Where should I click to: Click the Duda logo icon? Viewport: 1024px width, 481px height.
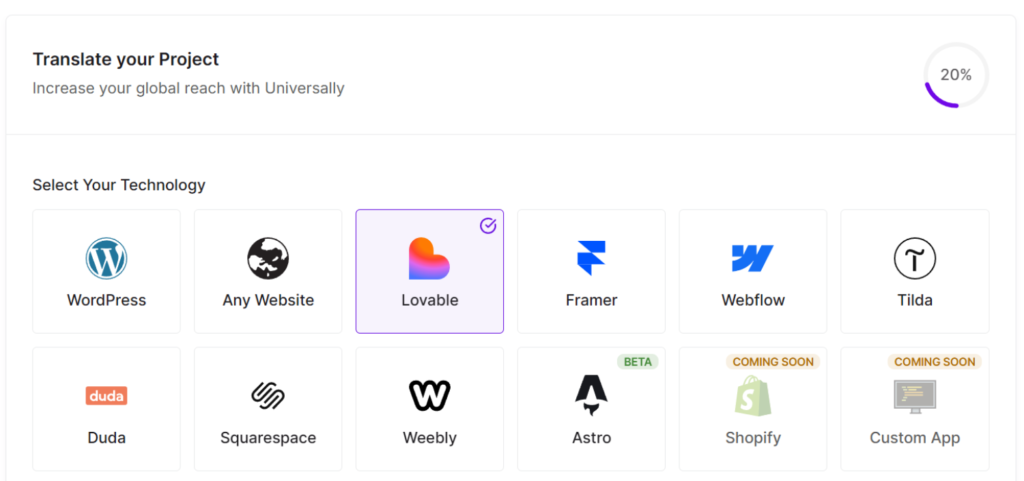106,396
